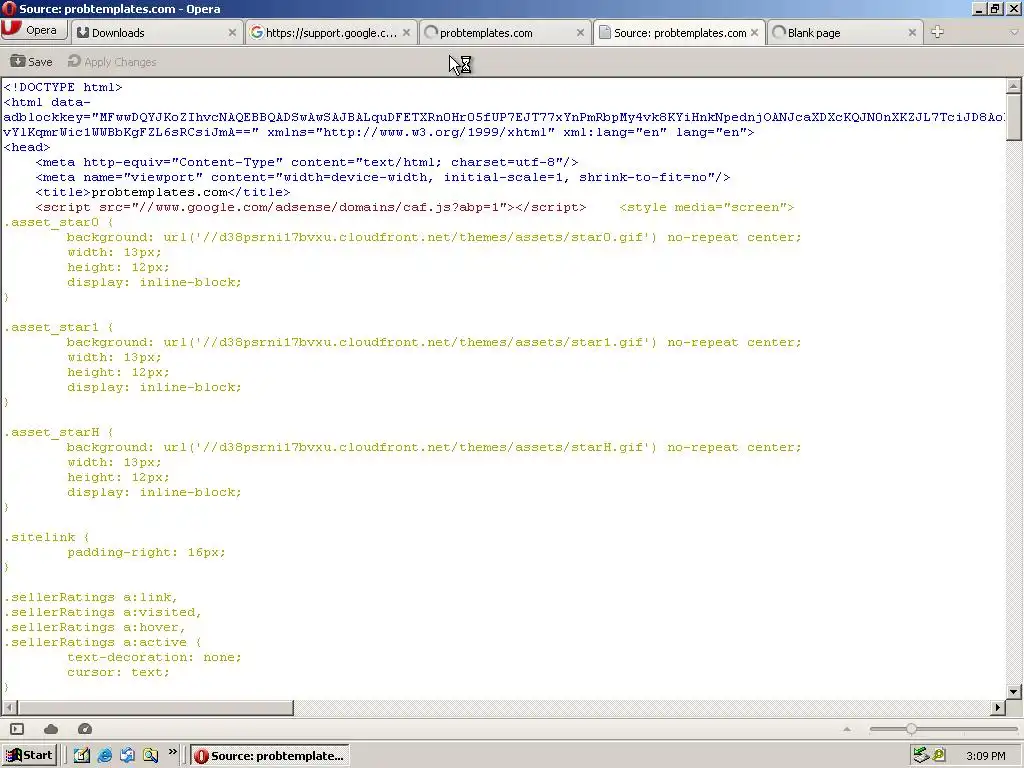
Task: Click the .sellerRatings a:hover selector
Action: [x=95, y=627]
